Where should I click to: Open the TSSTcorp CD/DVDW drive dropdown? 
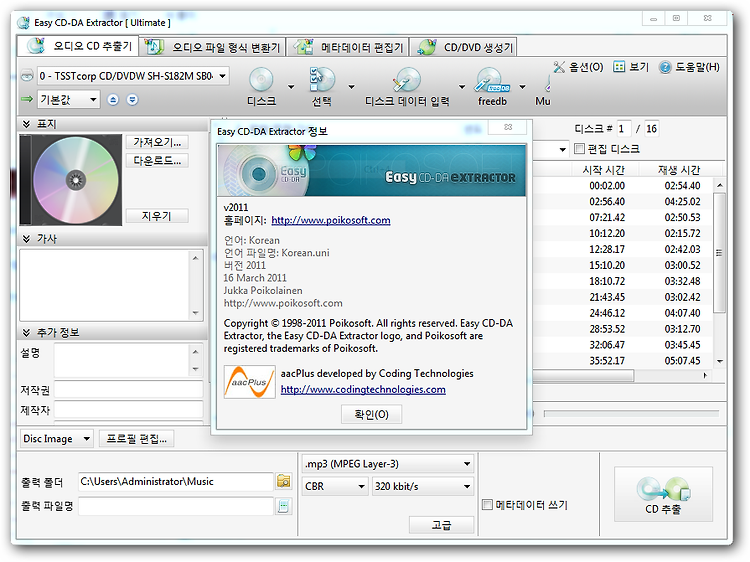pyautogui.click(x=133, y=76)
